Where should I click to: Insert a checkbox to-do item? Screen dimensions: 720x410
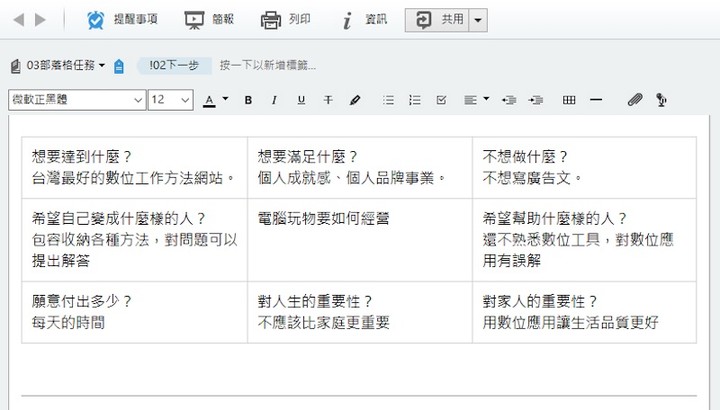[x=442, y=100]
